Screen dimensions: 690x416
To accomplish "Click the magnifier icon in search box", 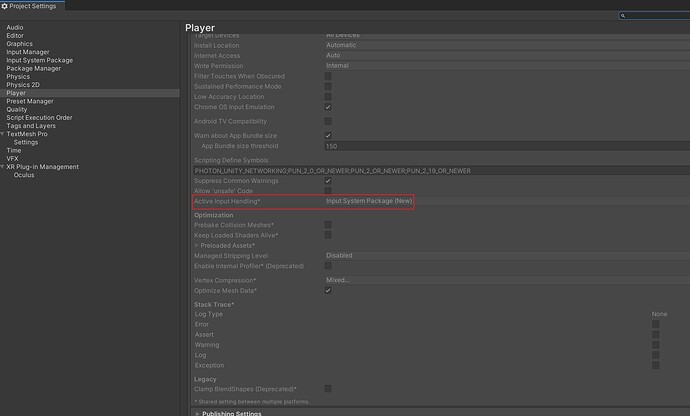I will pos(622,16).
